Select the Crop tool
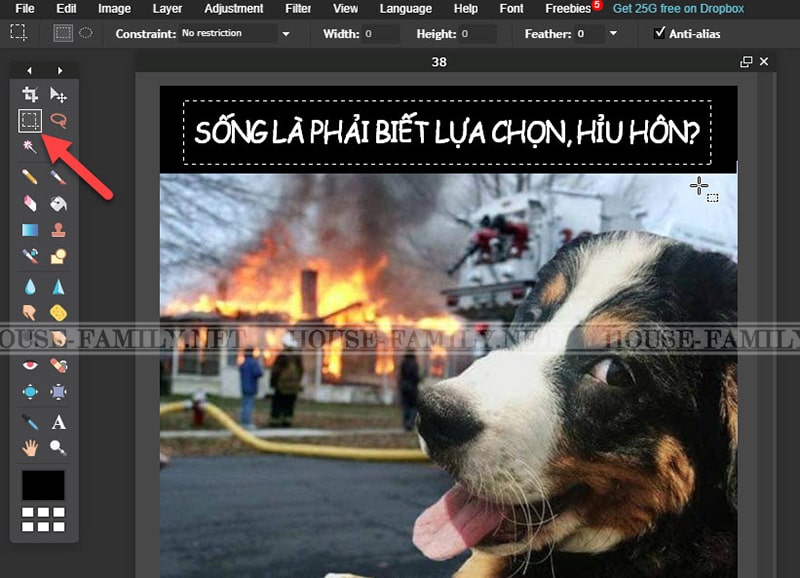Viewport: 800px width, 578px height. tap(30, 94)
